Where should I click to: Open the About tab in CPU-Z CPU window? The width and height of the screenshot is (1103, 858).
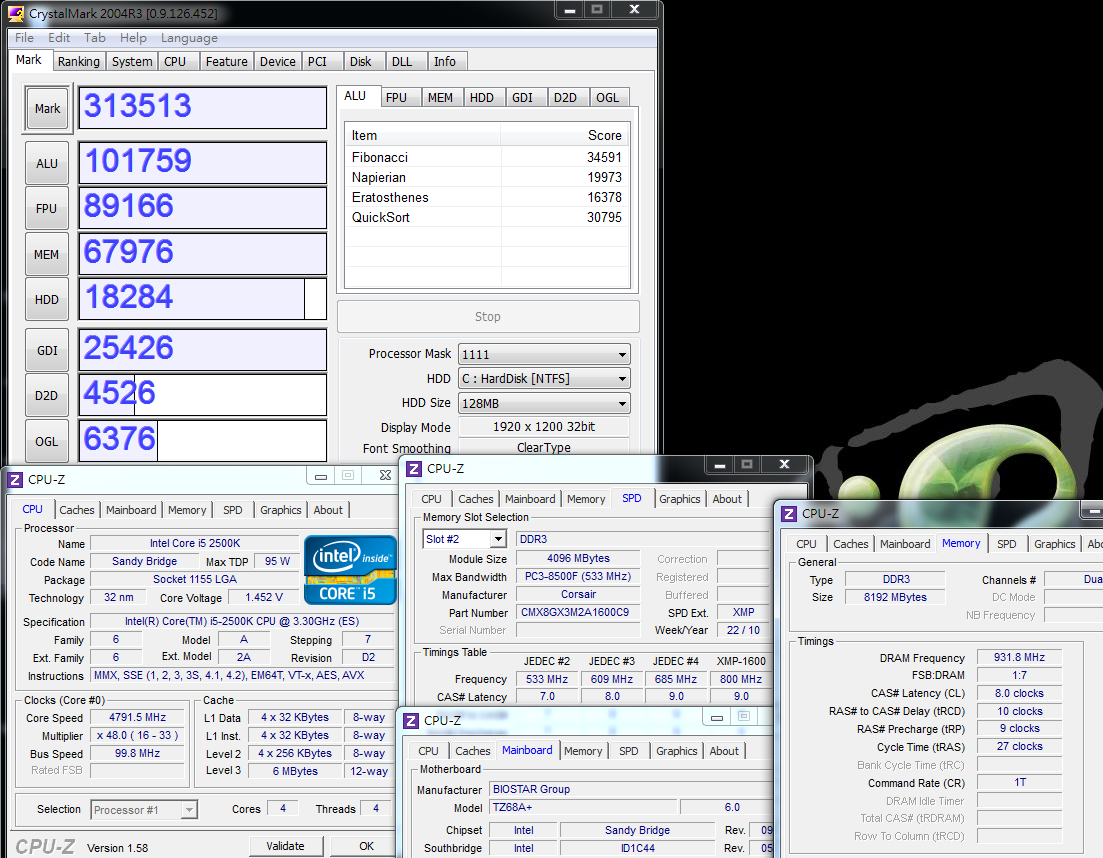(x=328, y=511)
